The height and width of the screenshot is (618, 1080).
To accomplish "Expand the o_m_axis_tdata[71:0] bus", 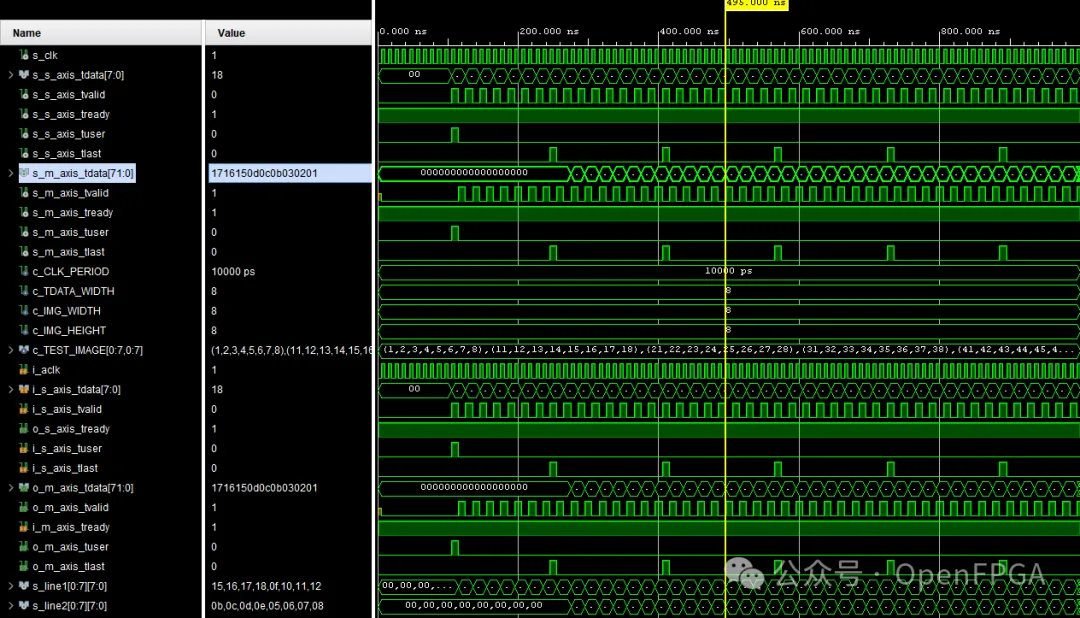I will [10, 488].
